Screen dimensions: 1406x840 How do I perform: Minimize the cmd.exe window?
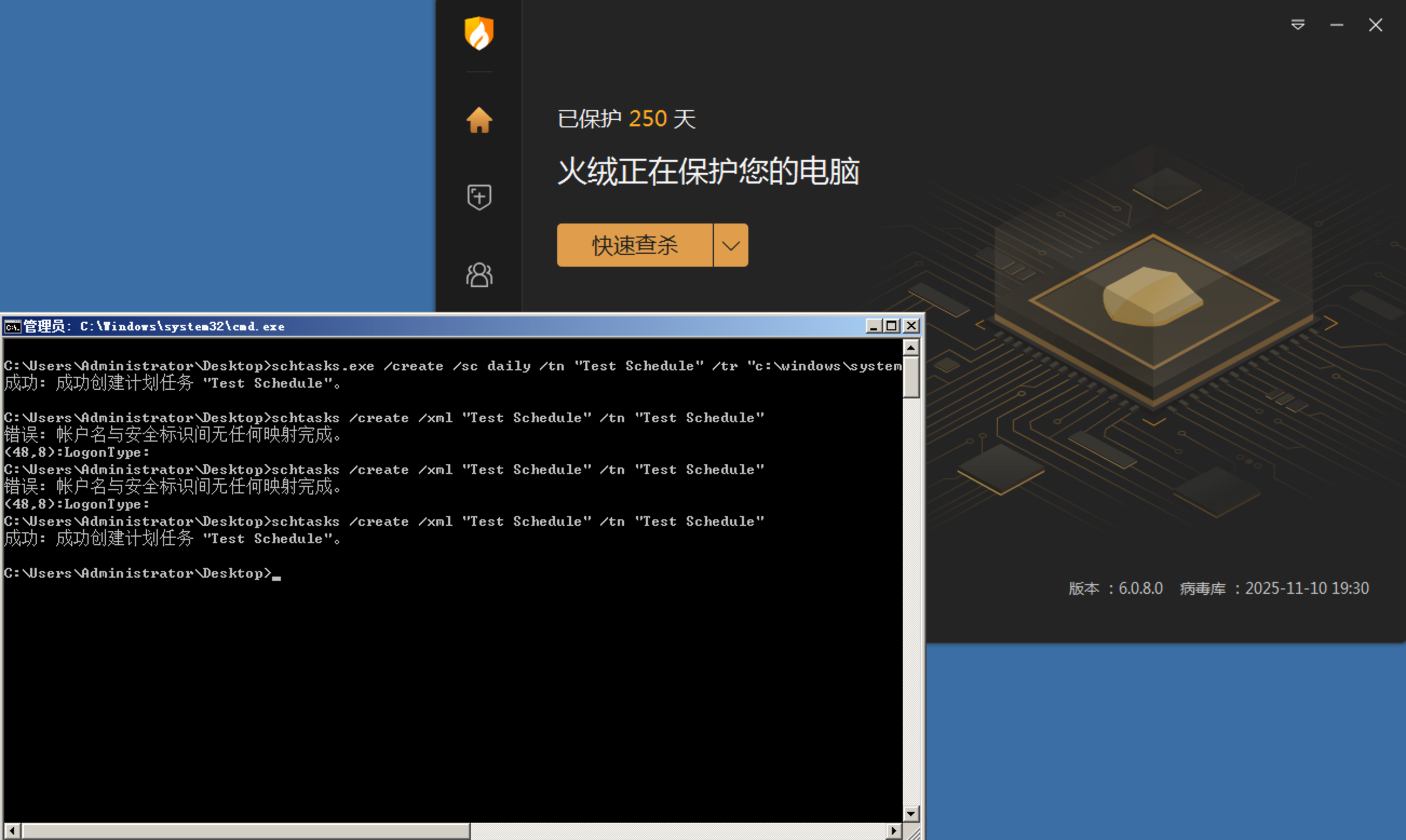point(874,326)
